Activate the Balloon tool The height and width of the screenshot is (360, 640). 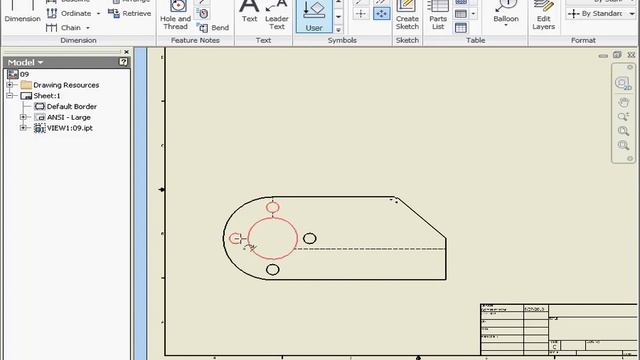coord(506,11)
